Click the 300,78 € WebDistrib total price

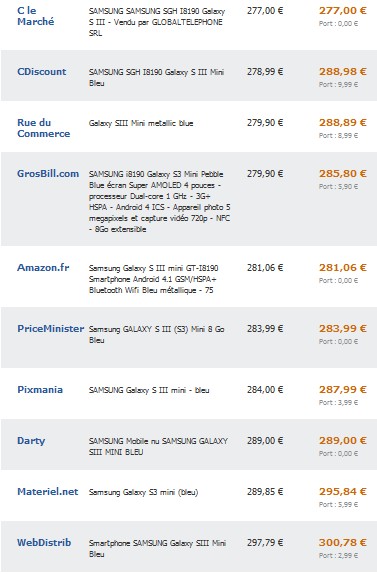tap(343, 543)
